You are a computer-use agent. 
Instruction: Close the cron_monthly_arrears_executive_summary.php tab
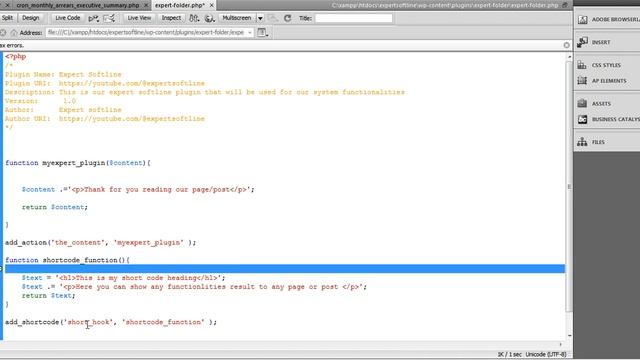tap(146, 5)
